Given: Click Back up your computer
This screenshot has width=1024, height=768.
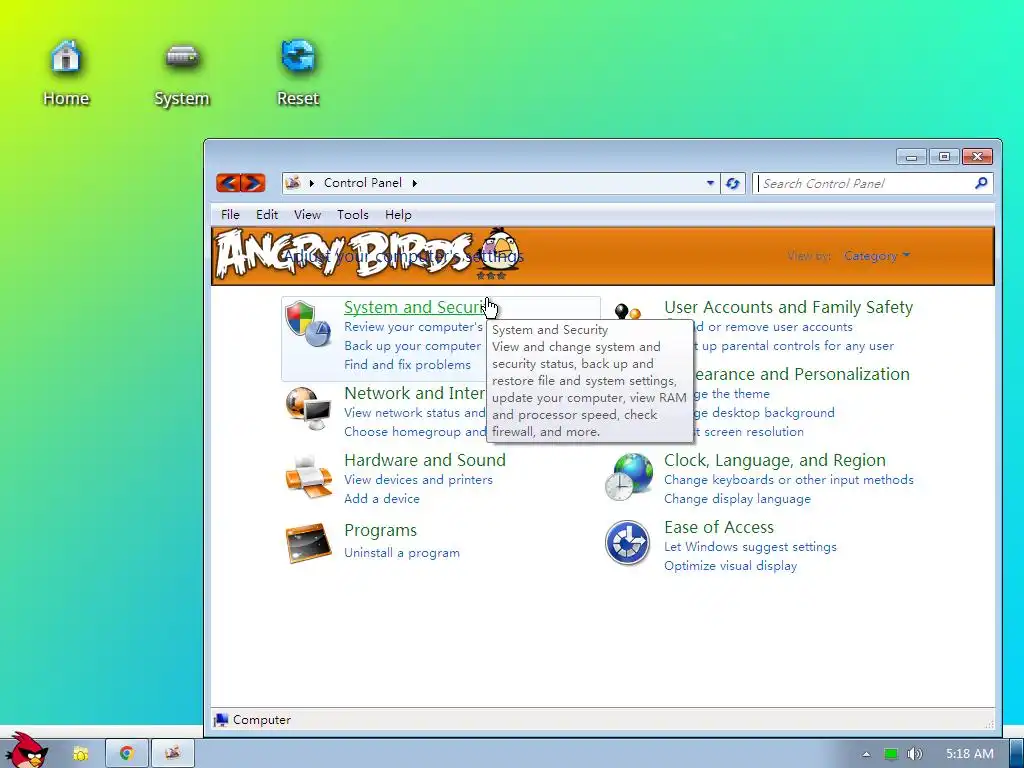Looking at the screenshot, I should pos(412,346).
